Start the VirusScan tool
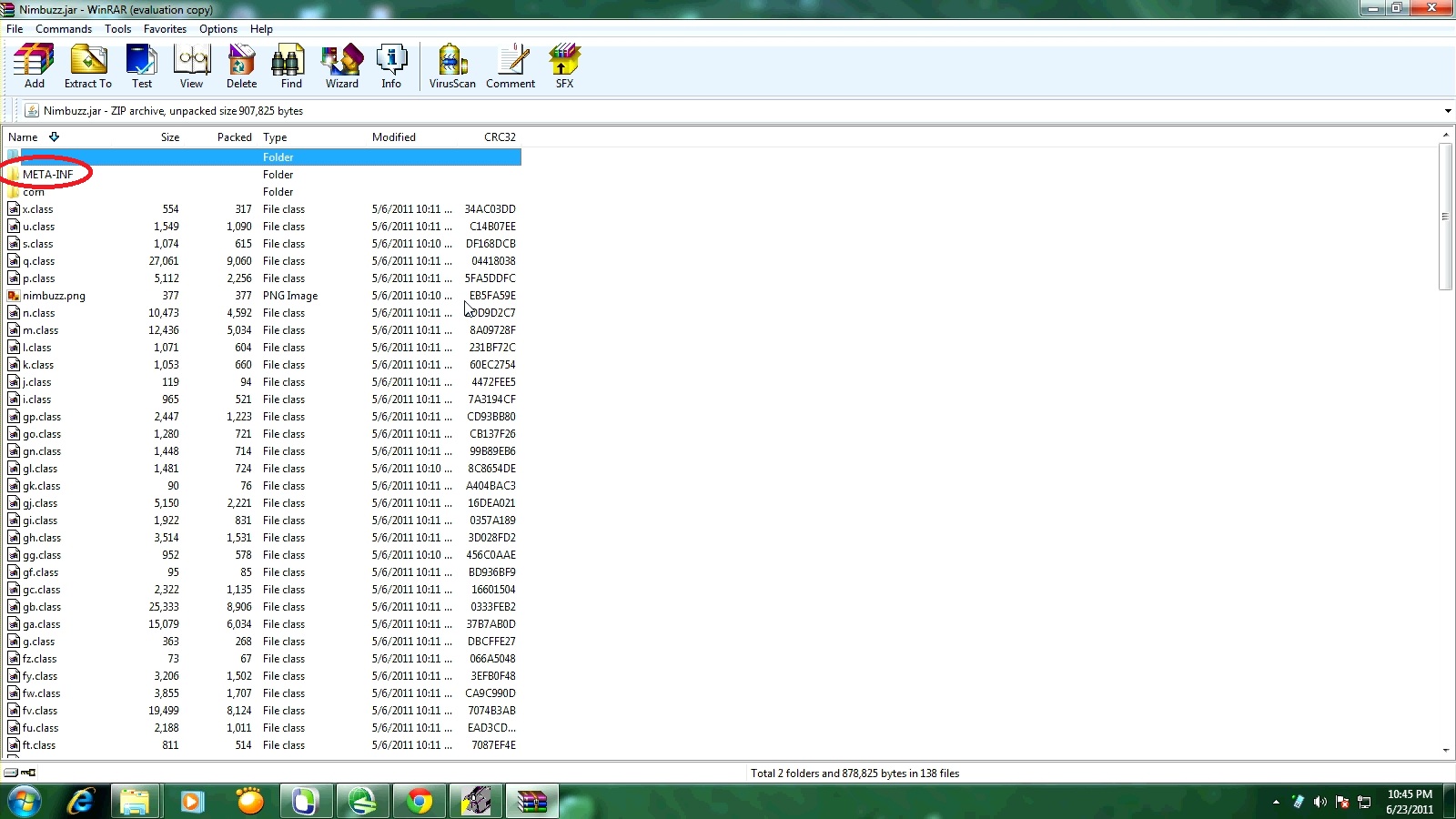 452,66
